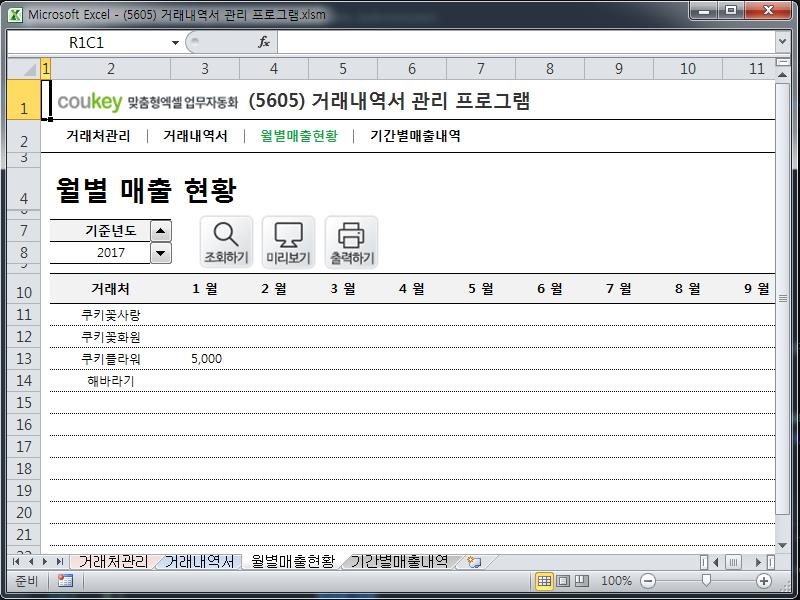Select column header 7
Viewport: 800px width, 600px height.
pos(481,68)
